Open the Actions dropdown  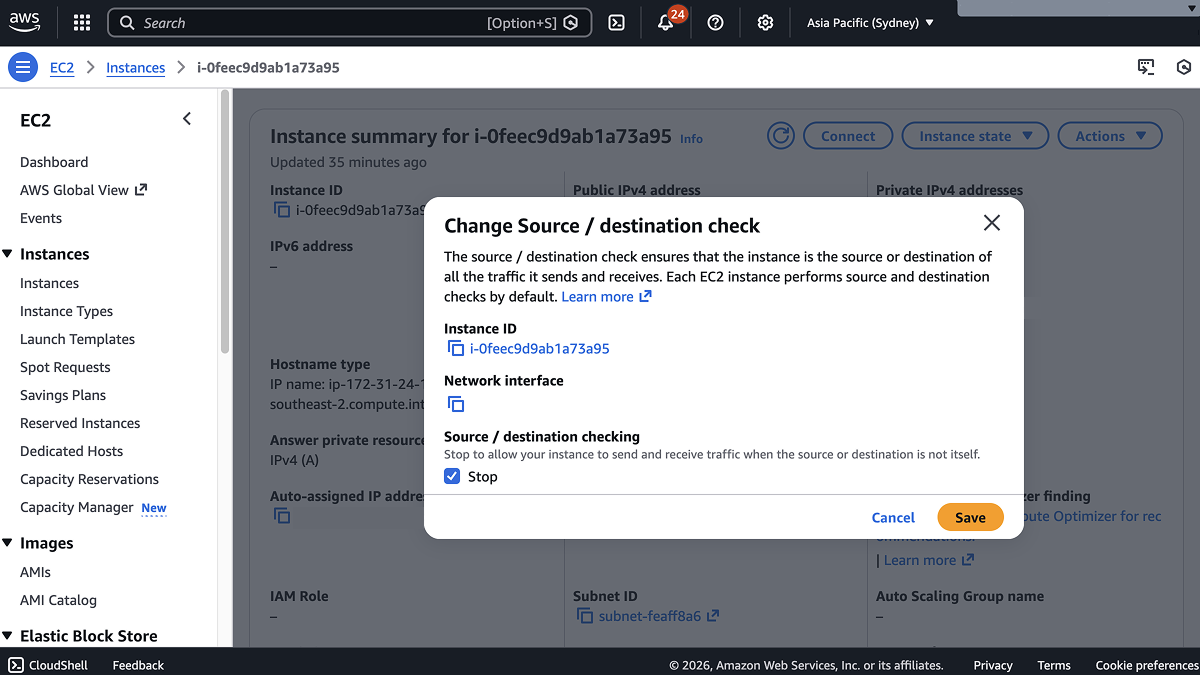(1109, 136)
